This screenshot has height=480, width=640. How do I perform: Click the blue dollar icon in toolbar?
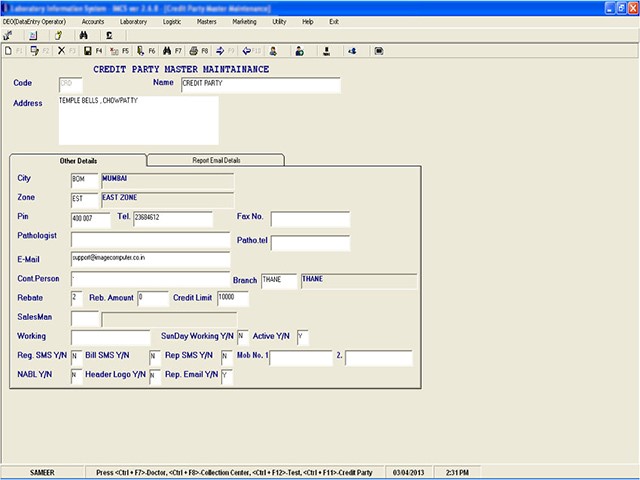(352, 51)
